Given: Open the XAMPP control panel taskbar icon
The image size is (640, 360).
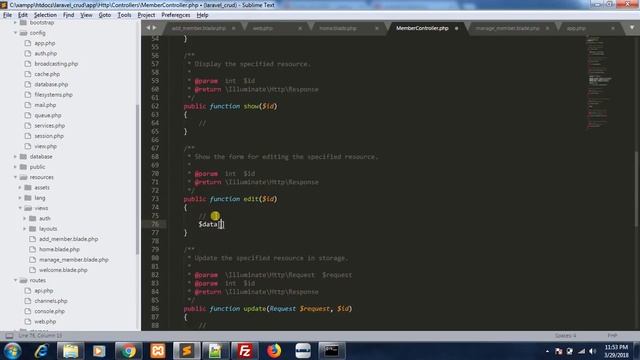Looking at the screenshot, I should (x=158, y=351).
